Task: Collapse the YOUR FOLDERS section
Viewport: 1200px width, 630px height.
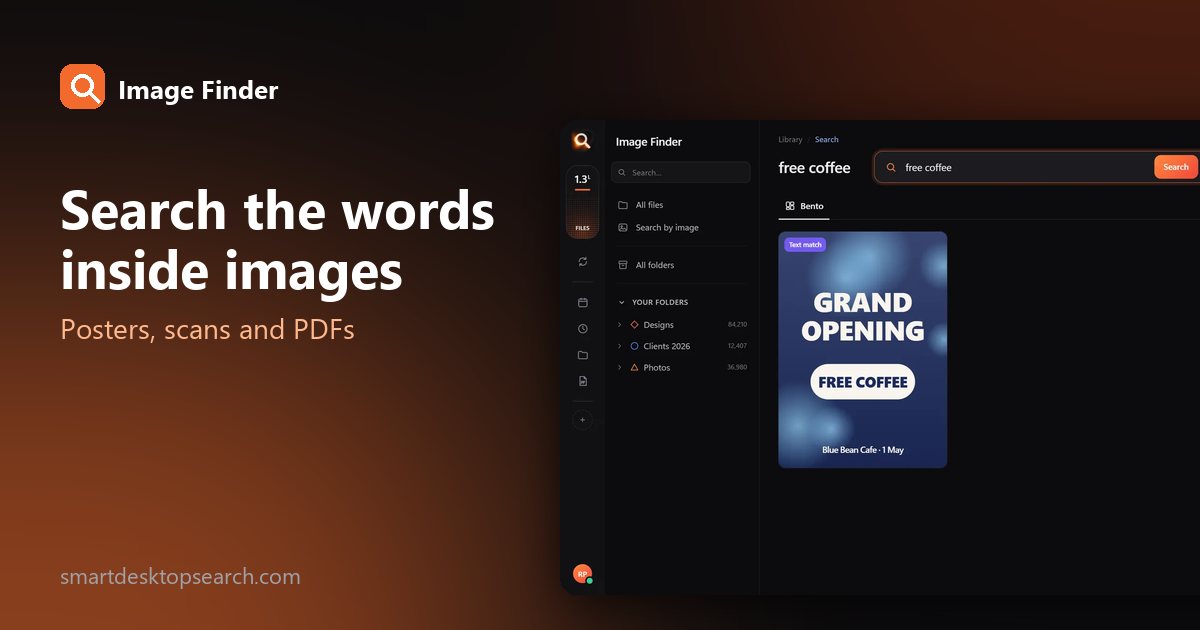Action: (x=621, y=302)
